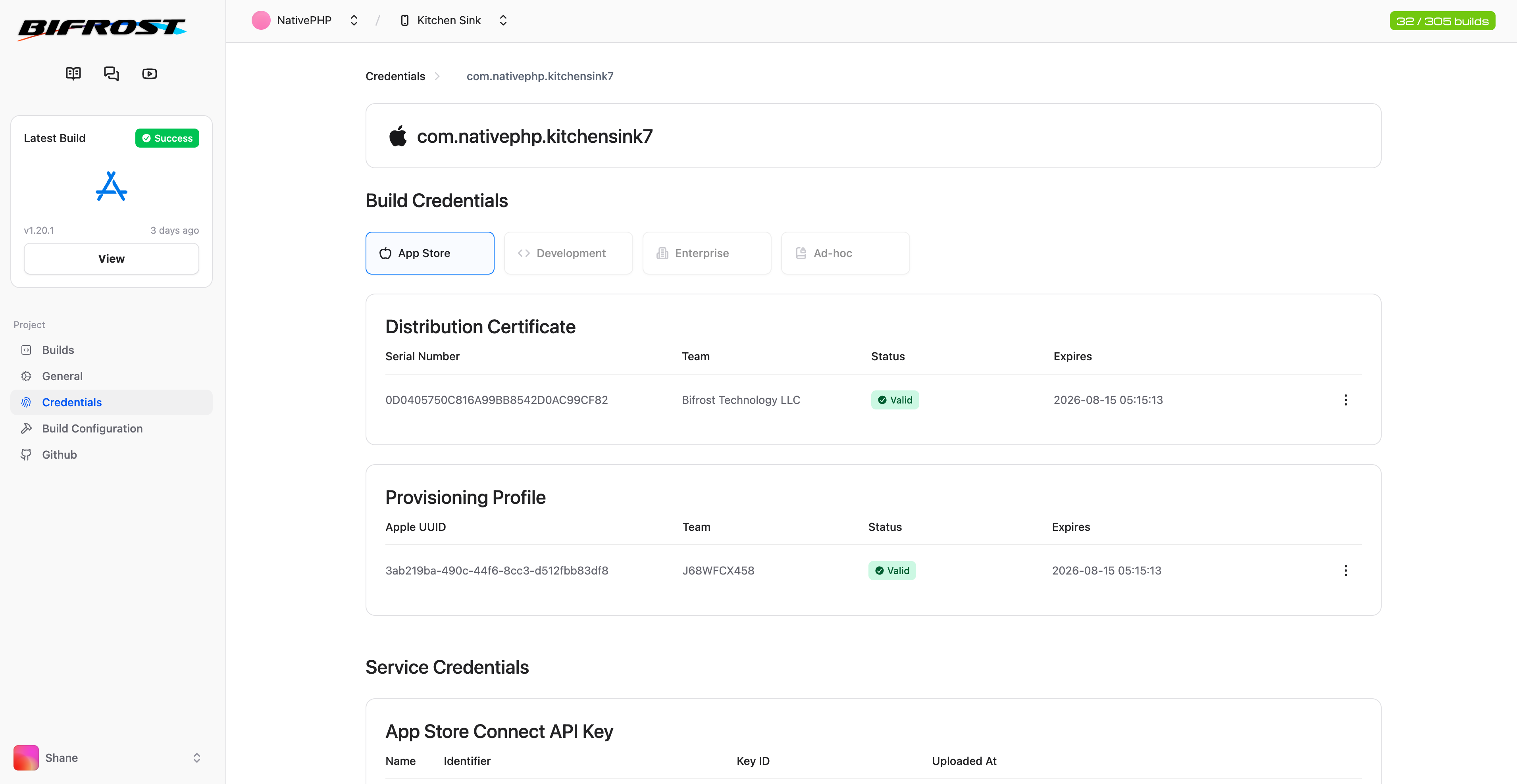Select the Builds sidebar icon
This screenshot has height=784, width=1517.
point(27,350)
